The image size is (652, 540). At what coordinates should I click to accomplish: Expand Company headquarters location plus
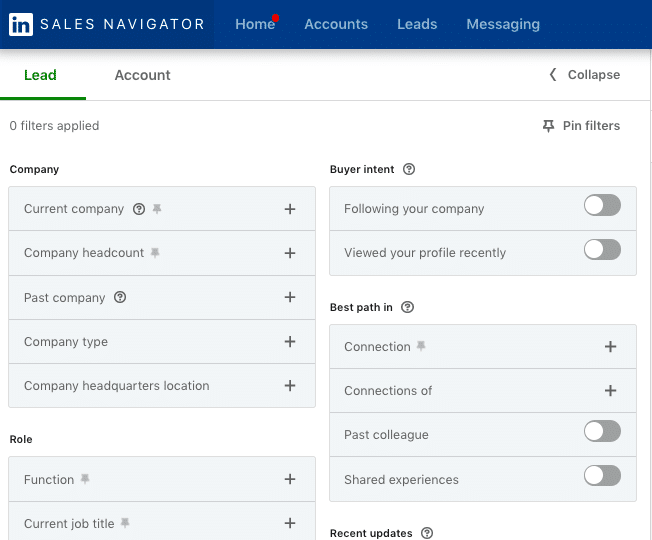[x=290, y=386]
